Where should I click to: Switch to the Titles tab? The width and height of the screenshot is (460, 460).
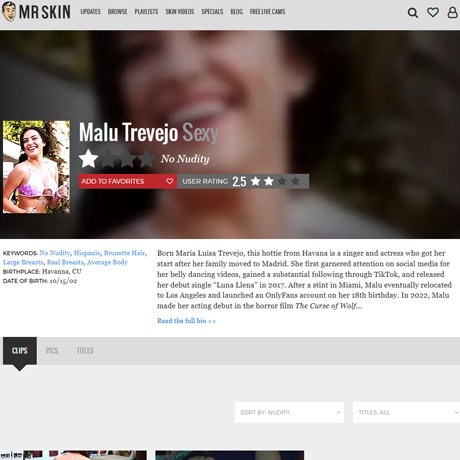click(x=85, y=351)
